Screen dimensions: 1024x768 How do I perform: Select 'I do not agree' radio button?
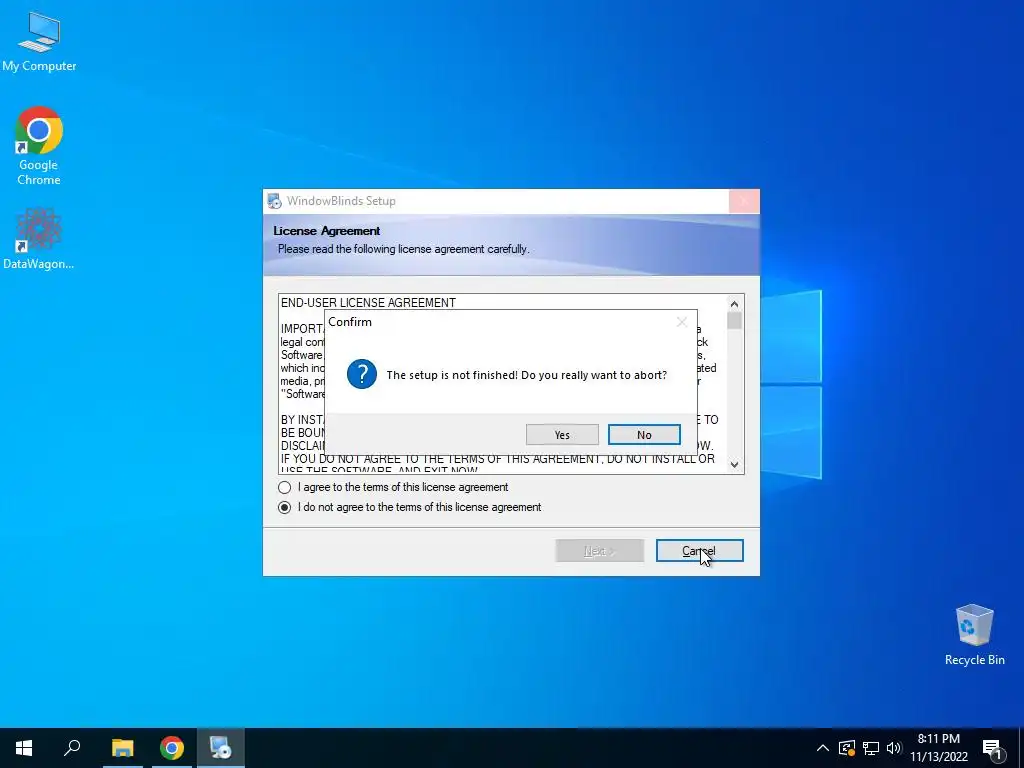(285, 507)
